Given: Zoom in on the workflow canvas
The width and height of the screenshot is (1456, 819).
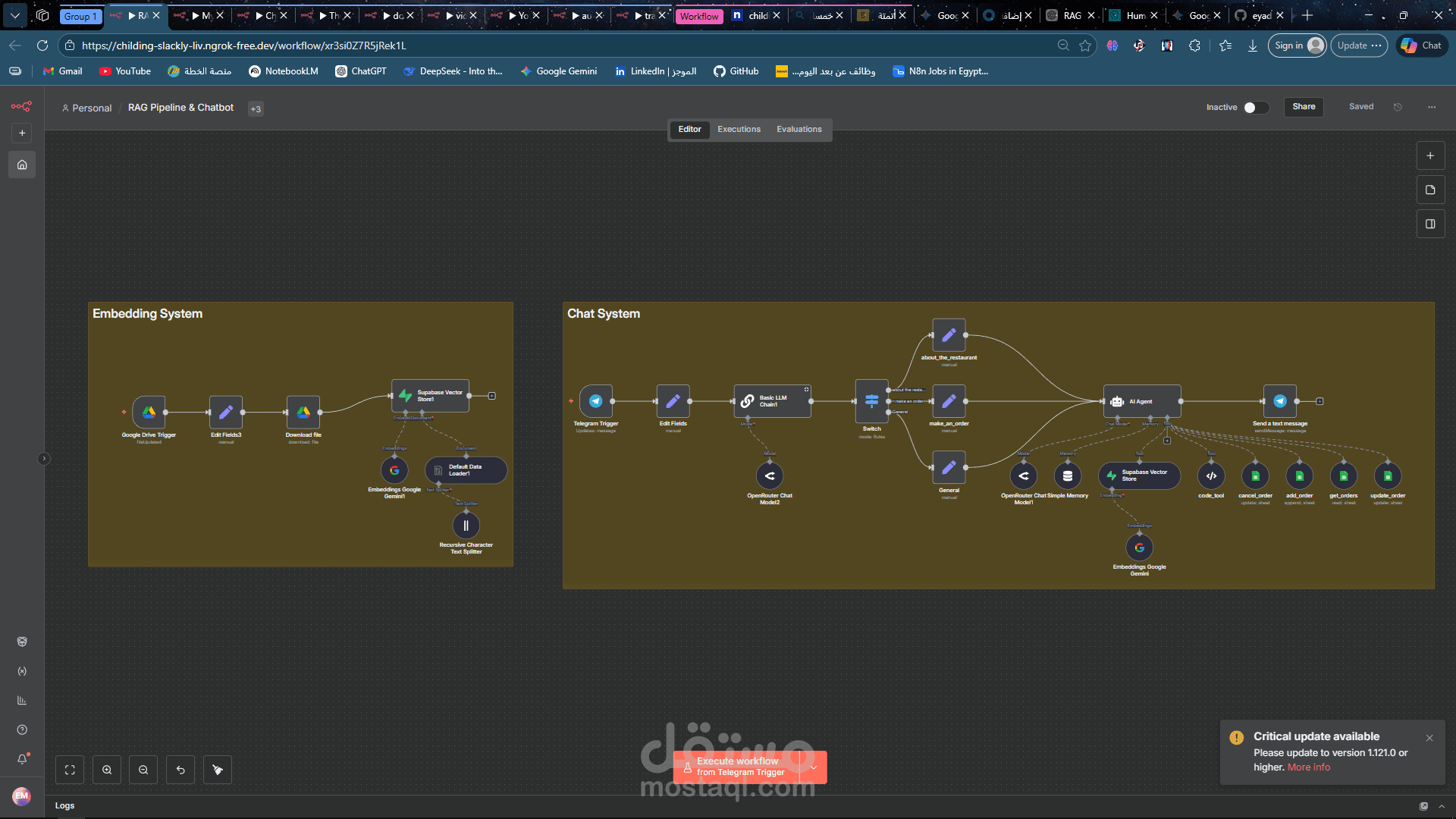Looking at the screenshot, I should 107,770.
